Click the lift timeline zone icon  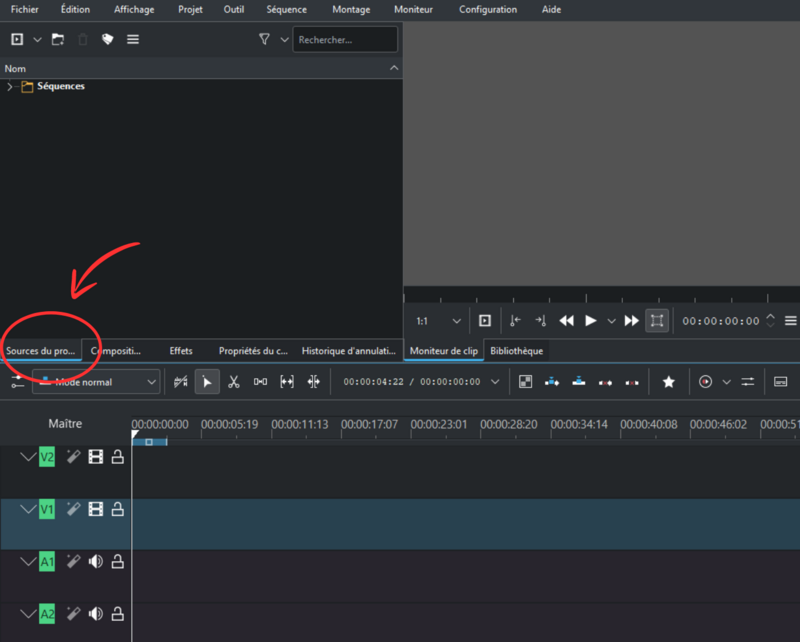point(632,382)
